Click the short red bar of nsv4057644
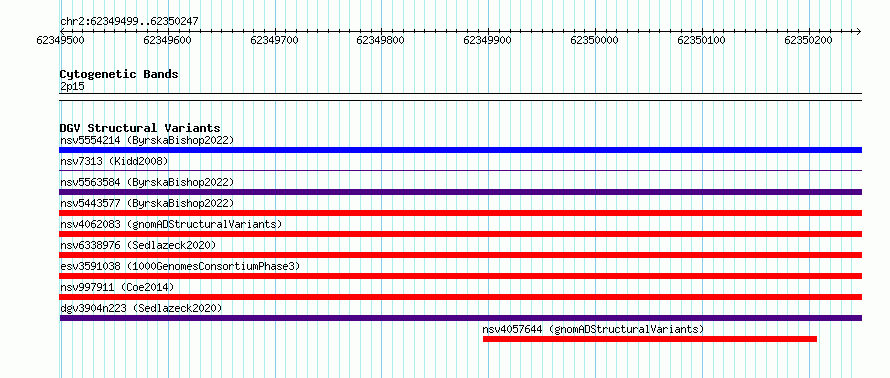890x378 pixels. (x=650, y=339)
